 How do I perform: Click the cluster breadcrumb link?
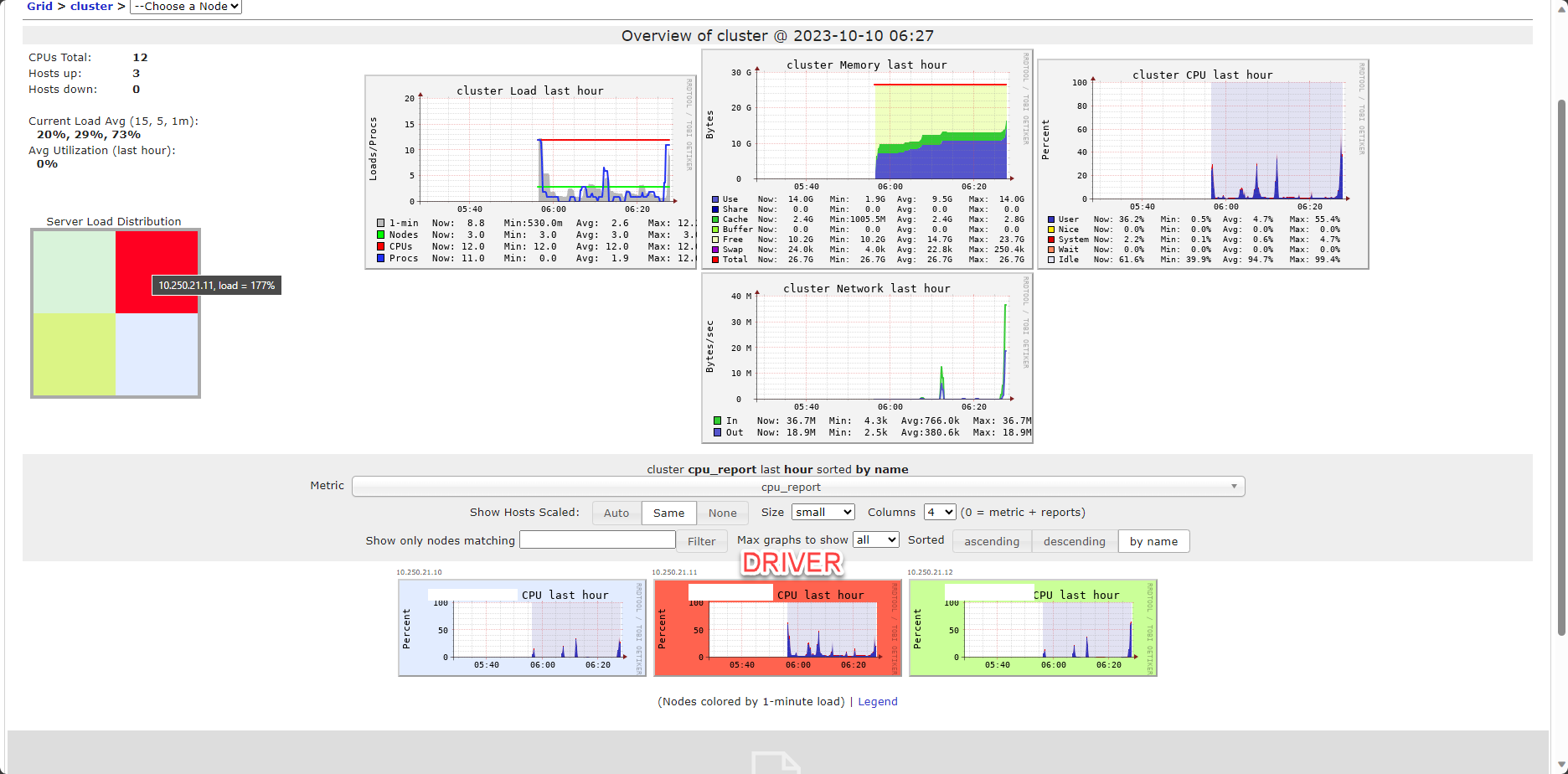coord(91,7)
